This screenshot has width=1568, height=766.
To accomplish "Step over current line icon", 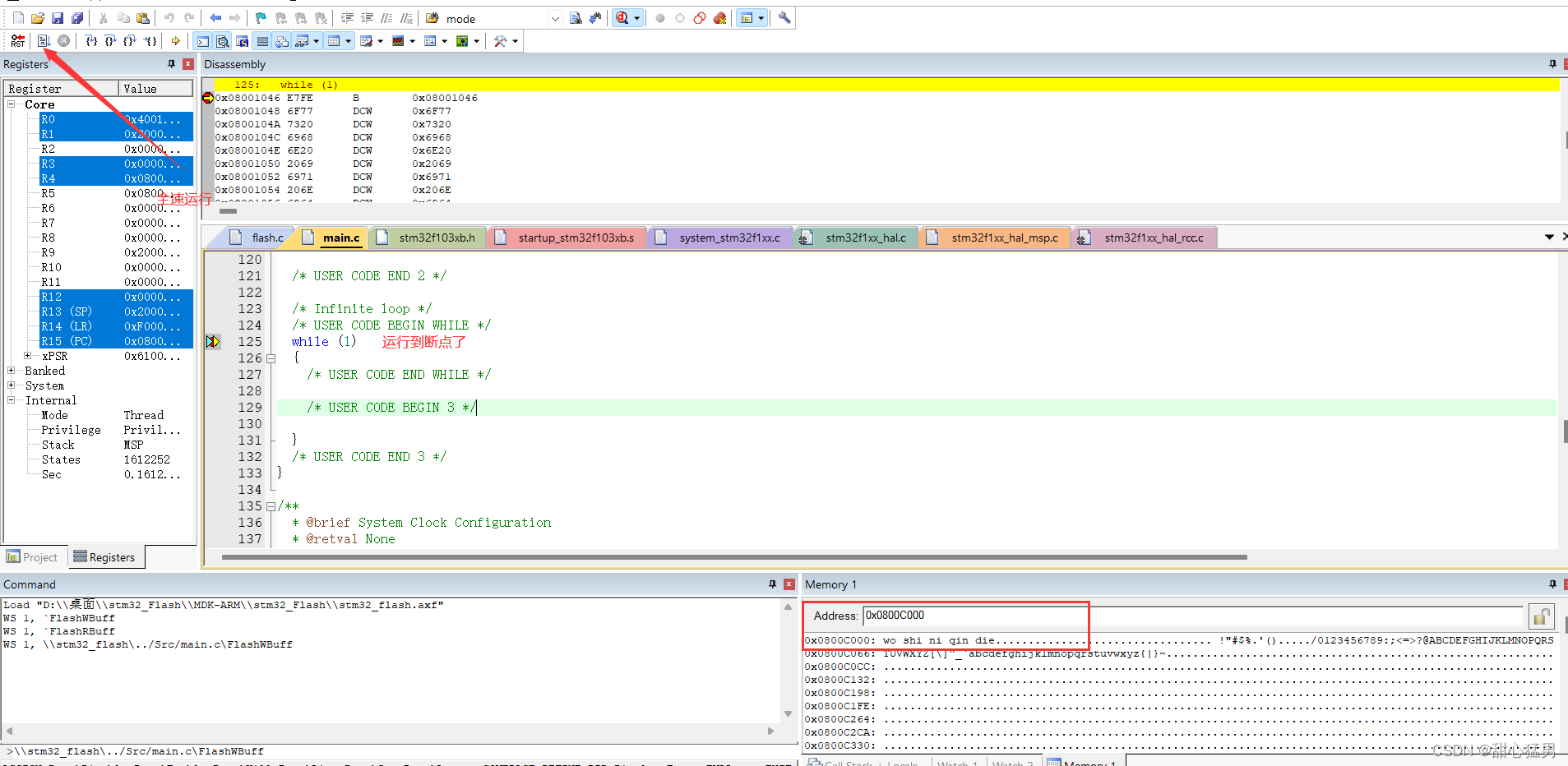I will coord(110,41).
